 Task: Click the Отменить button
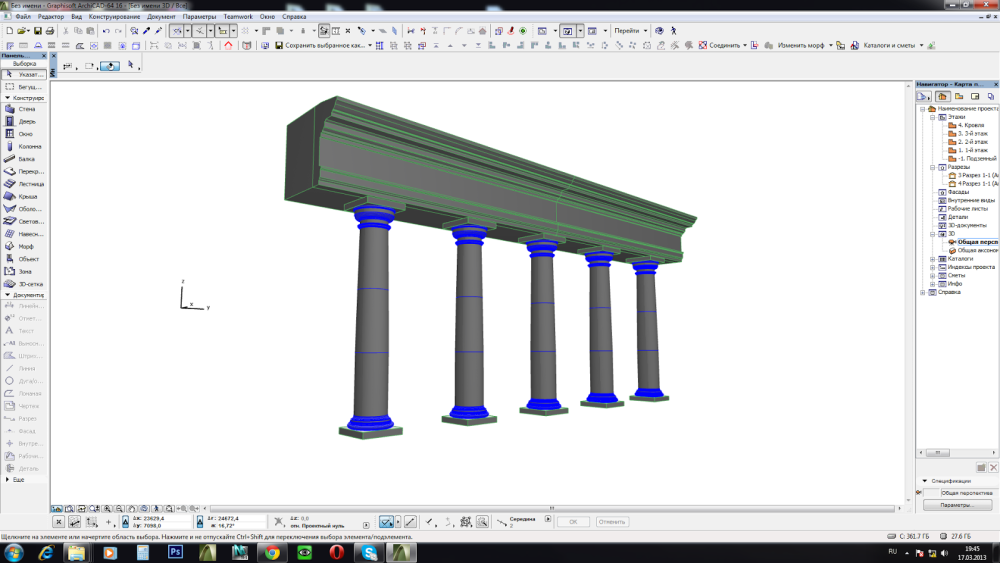612,522
